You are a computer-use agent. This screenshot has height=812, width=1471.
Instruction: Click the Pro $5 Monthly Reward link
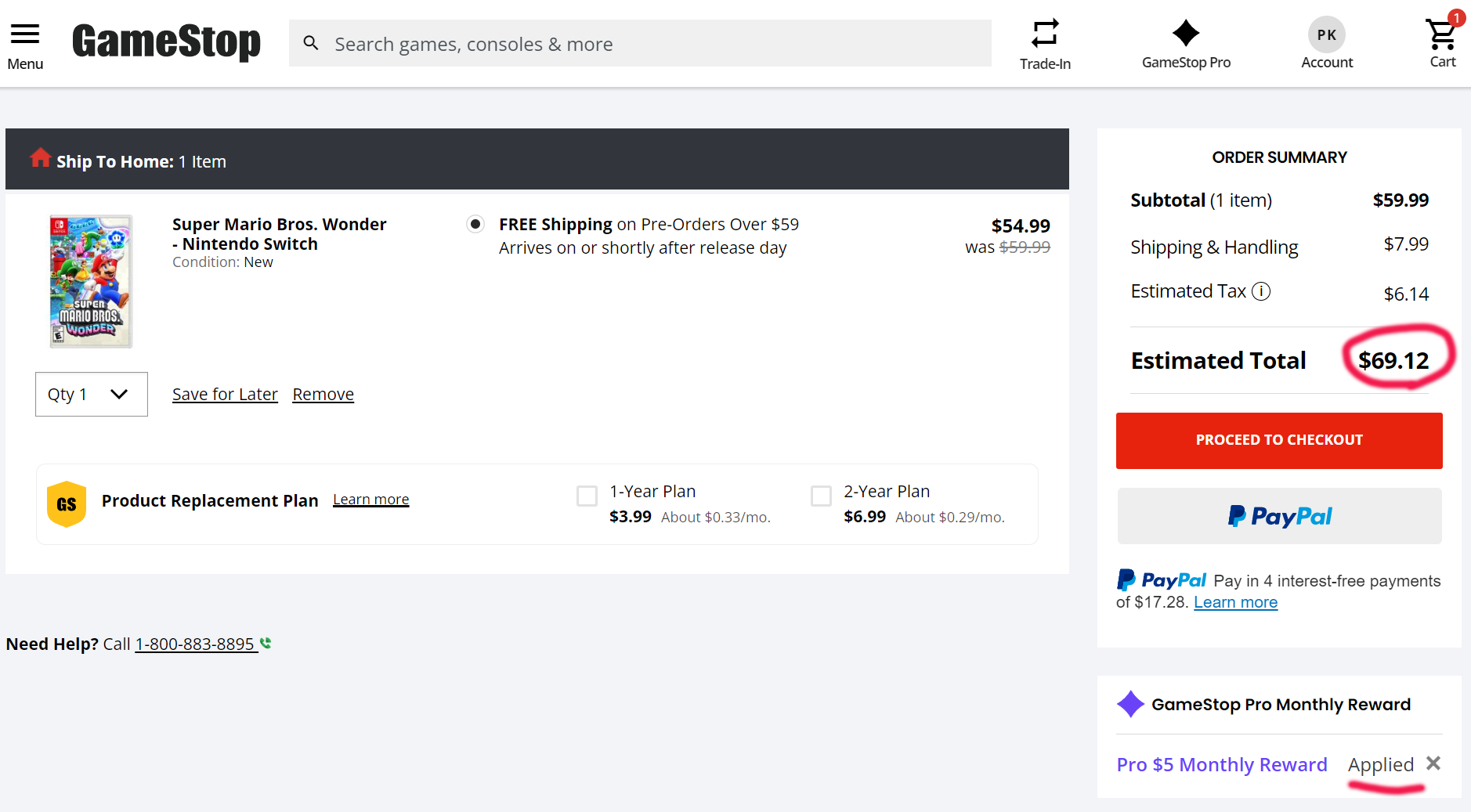1222,764
